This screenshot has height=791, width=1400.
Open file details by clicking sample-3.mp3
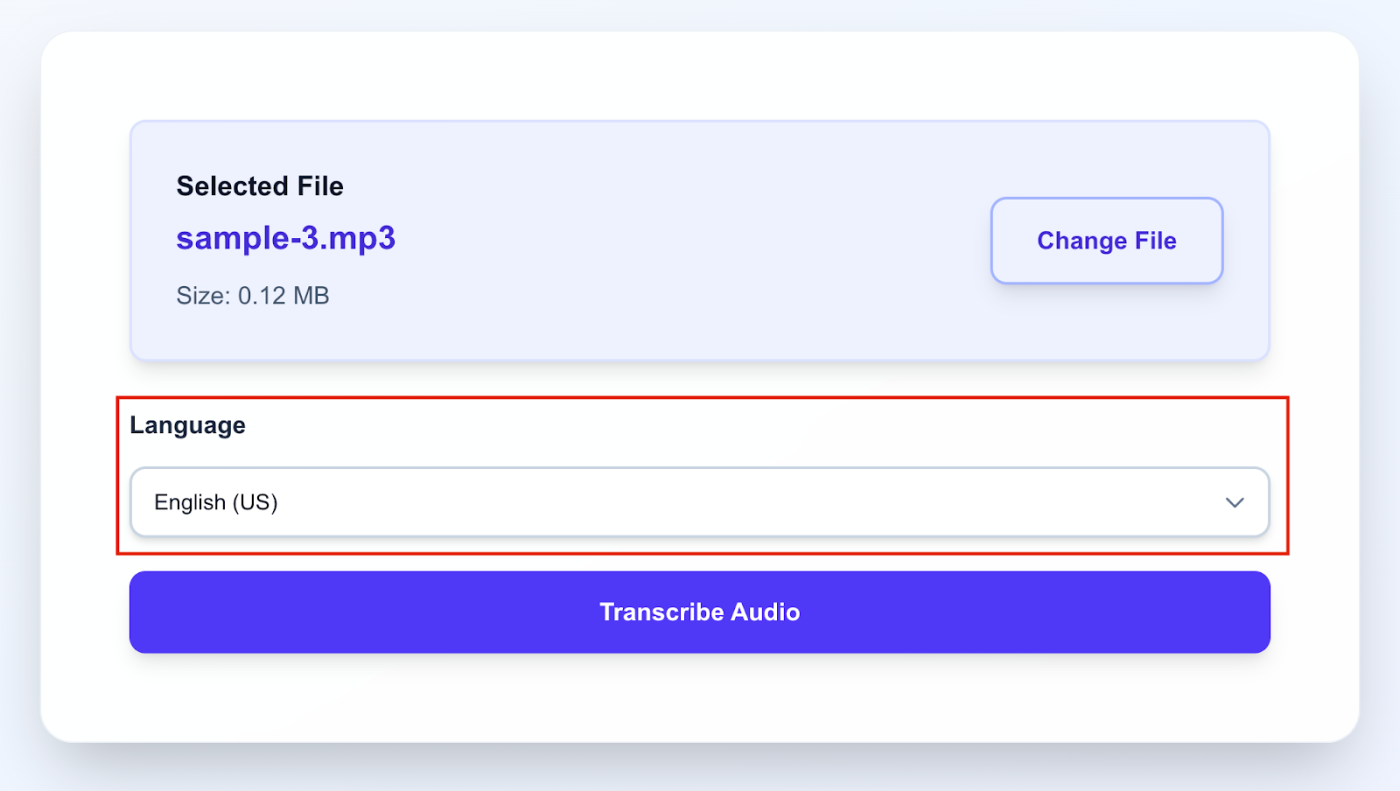(285, 238)
